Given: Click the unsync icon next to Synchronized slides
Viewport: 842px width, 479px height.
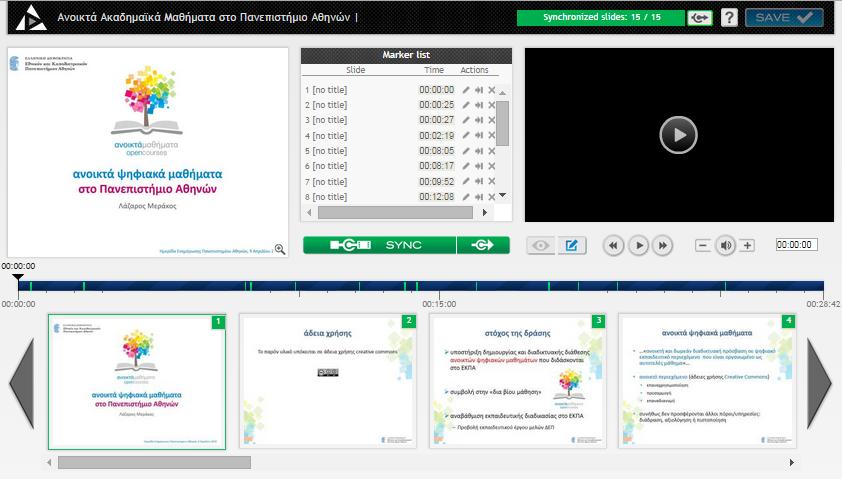Looking at the screenshot, I should click(700, 18).
